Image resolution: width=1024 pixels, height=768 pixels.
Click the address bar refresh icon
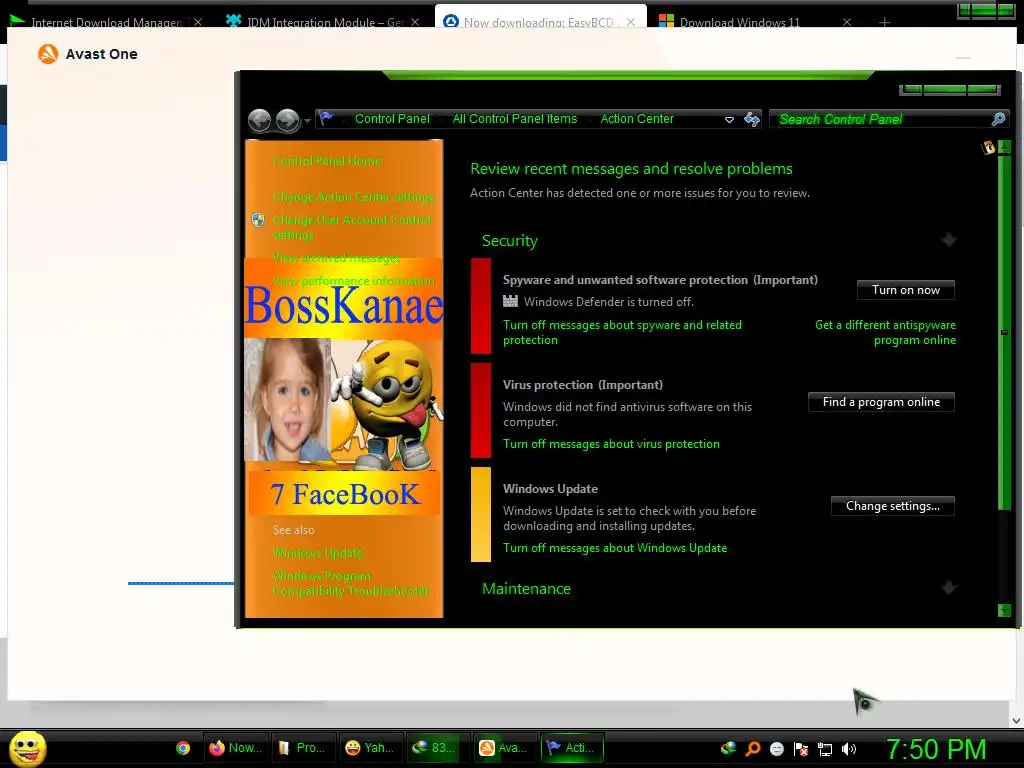coord(752,119)
